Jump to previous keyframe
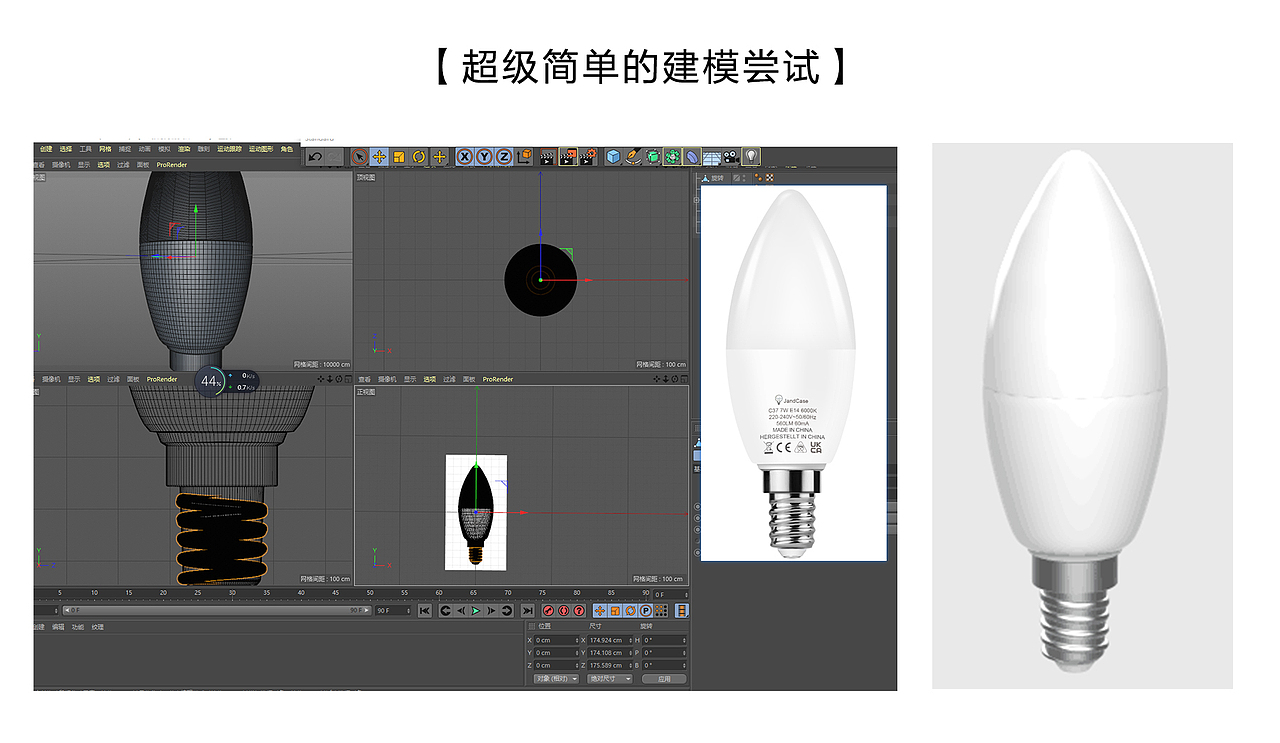The image size is (1280, 743). click(x=446, y=611)
